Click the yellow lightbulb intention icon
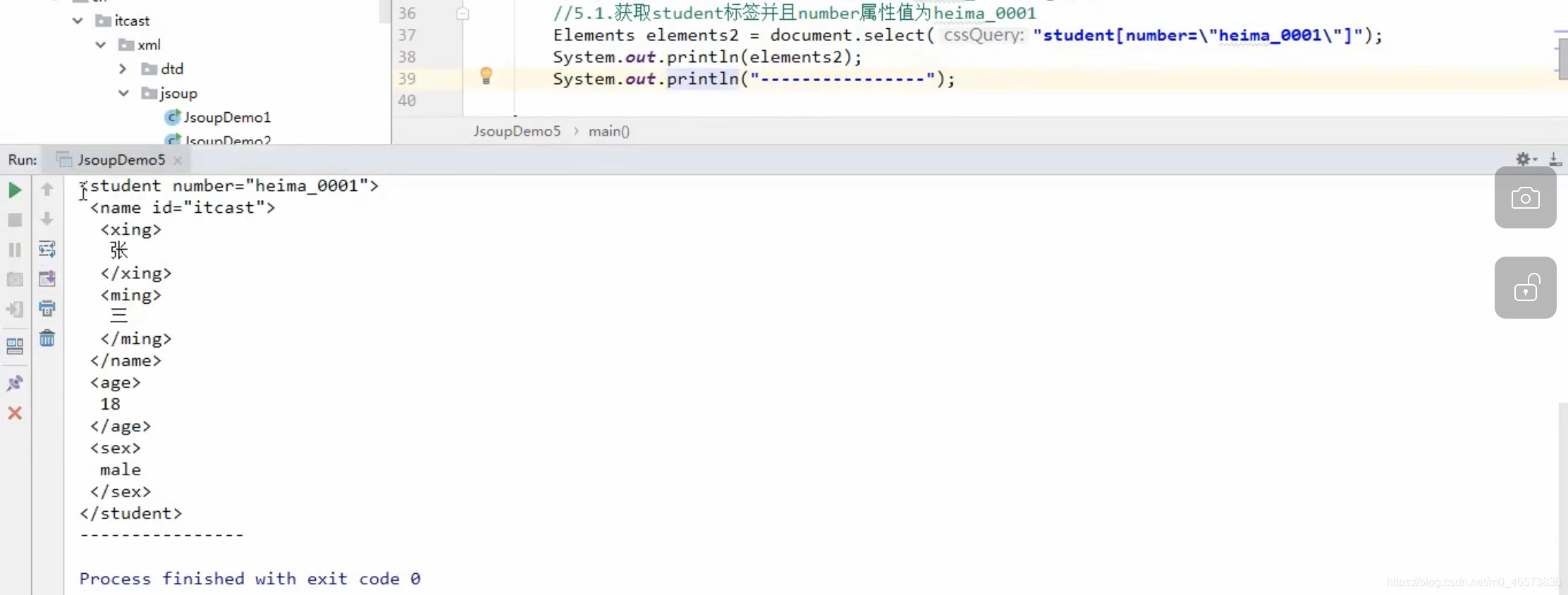Image resolution: width=1568 pixels, height=595 pixels. pyautogui.click(x=486, y=75)
